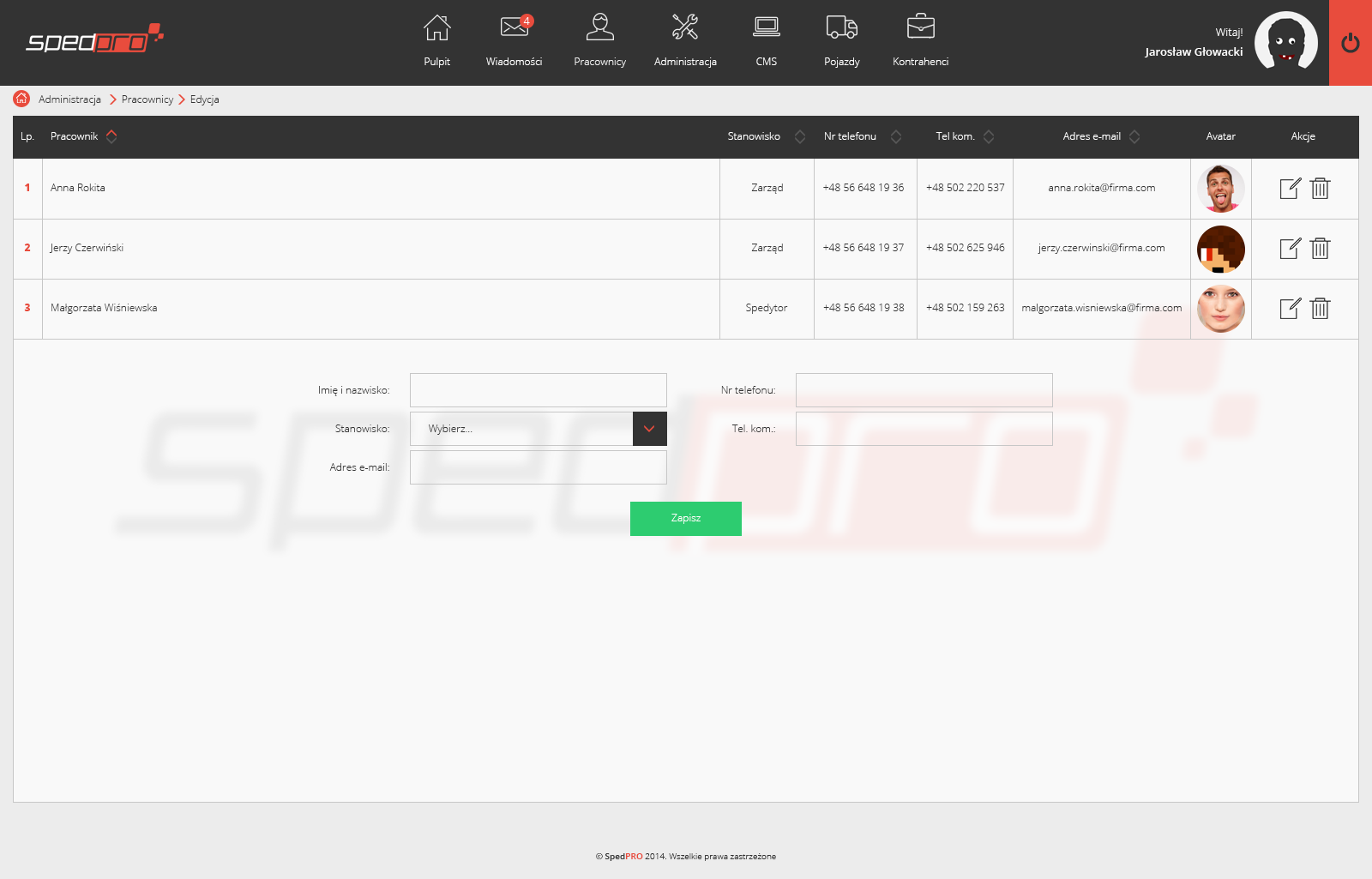Screen dimensions: 1372x879
Task: Click edit icon for Małgorzata Wiśniewska
Action: 1290,309
